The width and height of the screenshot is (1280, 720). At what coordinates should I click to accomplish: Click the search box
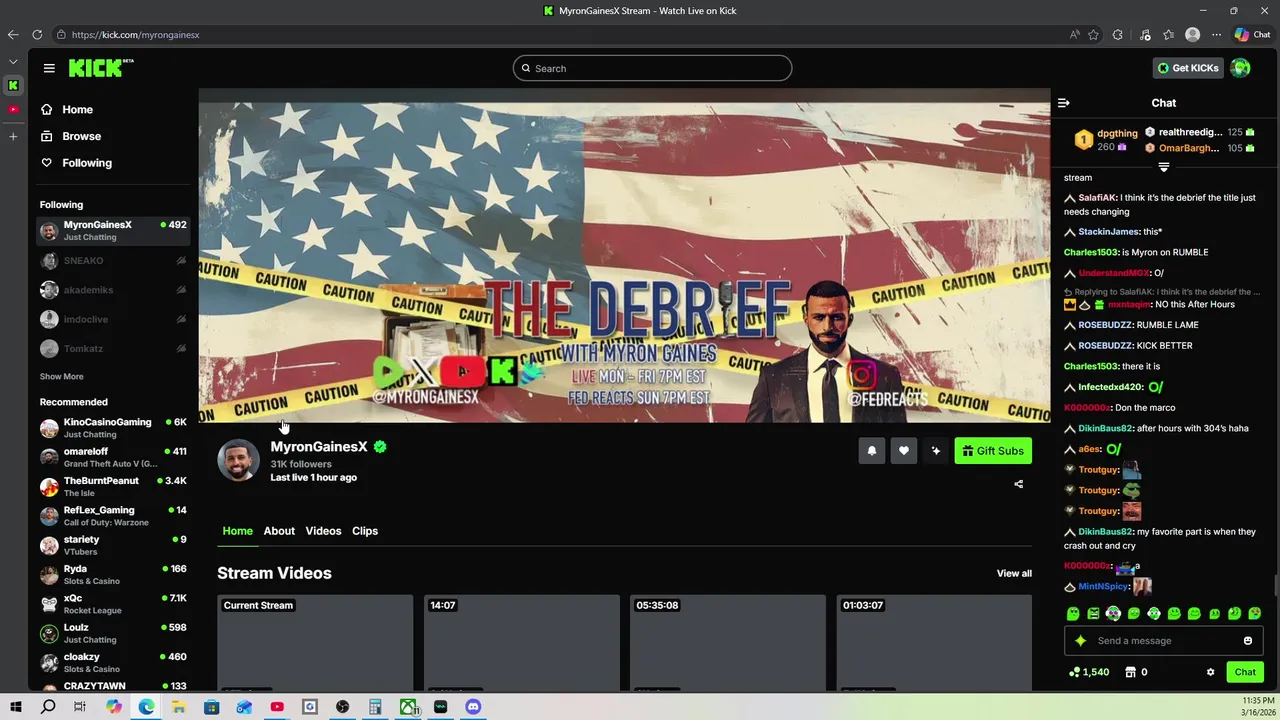(x=652, y=68)
